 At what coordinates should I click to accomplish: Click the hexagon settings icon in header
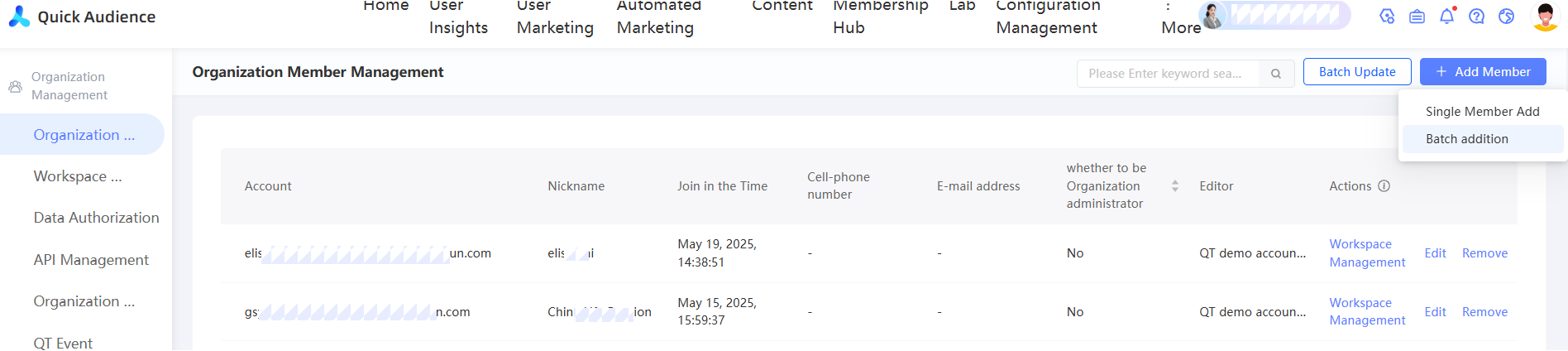point(1387,16)
